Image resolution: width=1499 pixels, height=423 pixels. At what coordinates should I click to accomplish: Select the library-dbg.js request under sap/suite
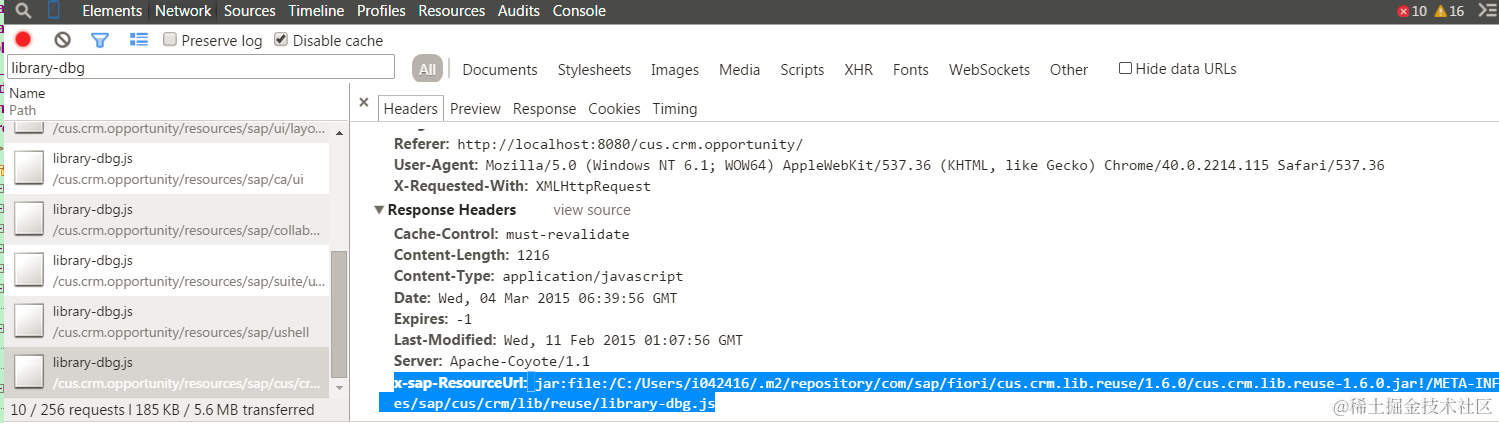[x=167, y=270]
